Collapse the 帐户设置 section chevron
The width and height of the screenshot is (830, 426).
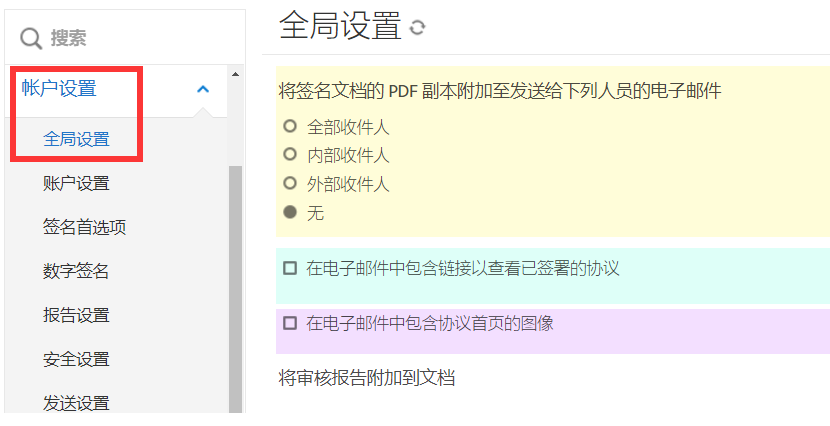(x=203, y=89)
